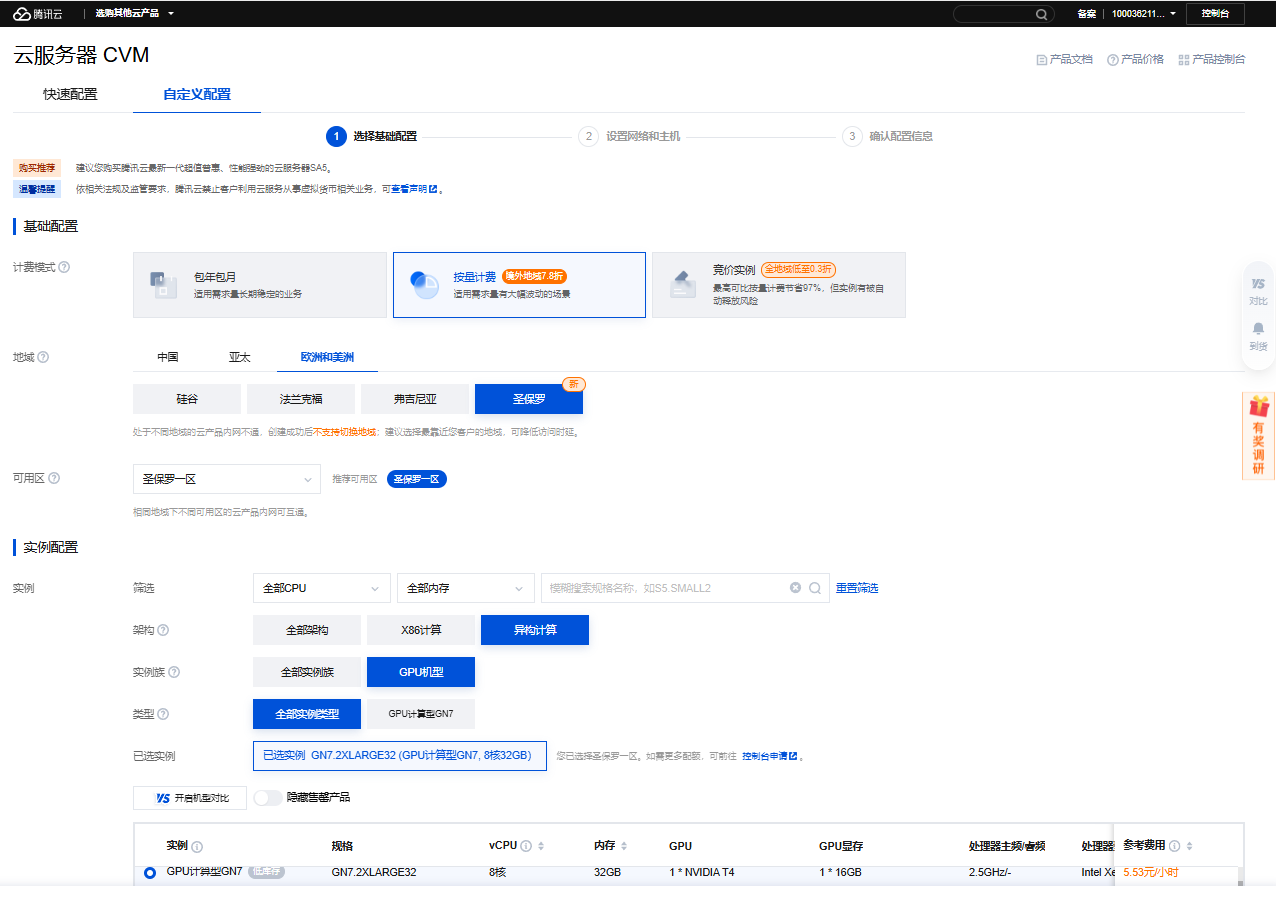This screenshot has width=1276, height=899.
Task: Select the 异构计算 architecture option
Action: (x=535, y=630)
